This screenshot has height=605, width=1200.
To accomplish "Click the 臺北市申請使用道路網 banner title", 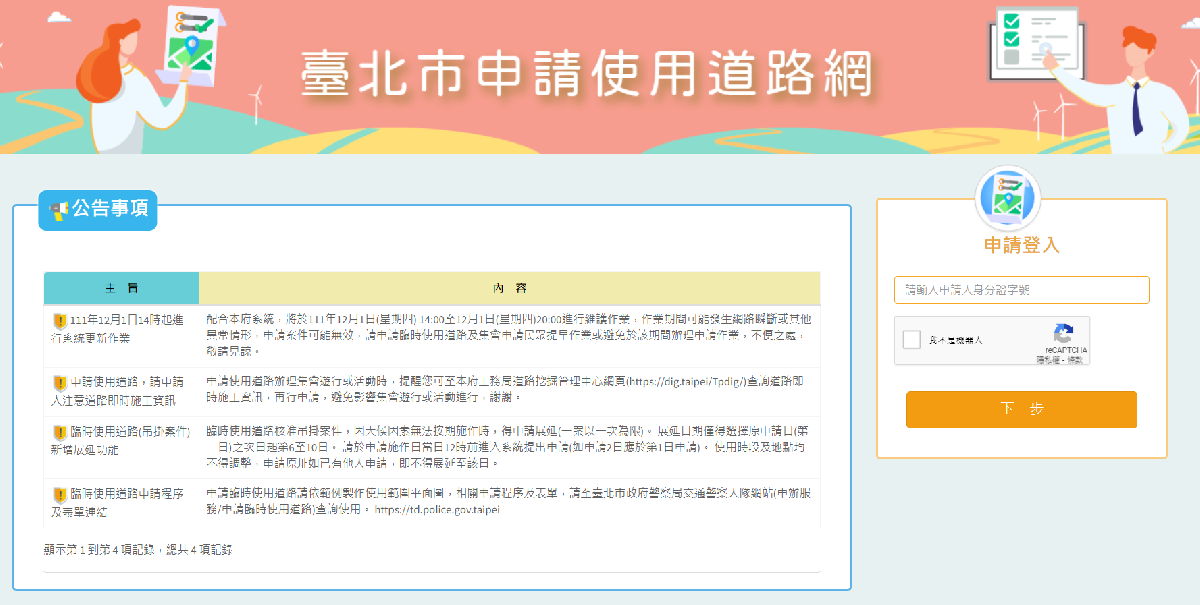I will (586, 73).
